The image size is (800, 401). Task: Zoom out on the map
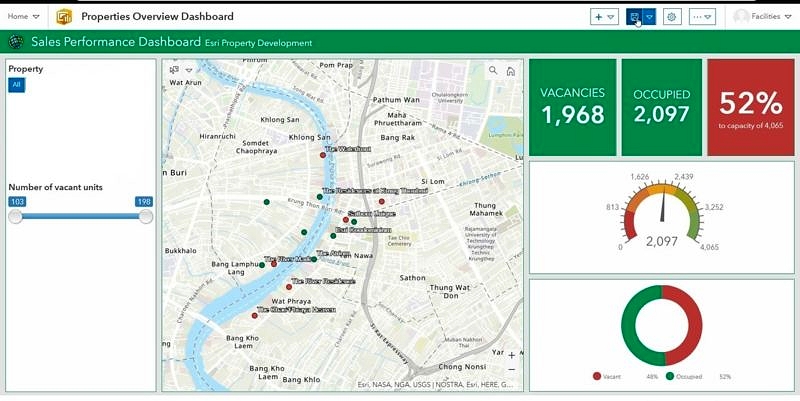click(512, 369)
